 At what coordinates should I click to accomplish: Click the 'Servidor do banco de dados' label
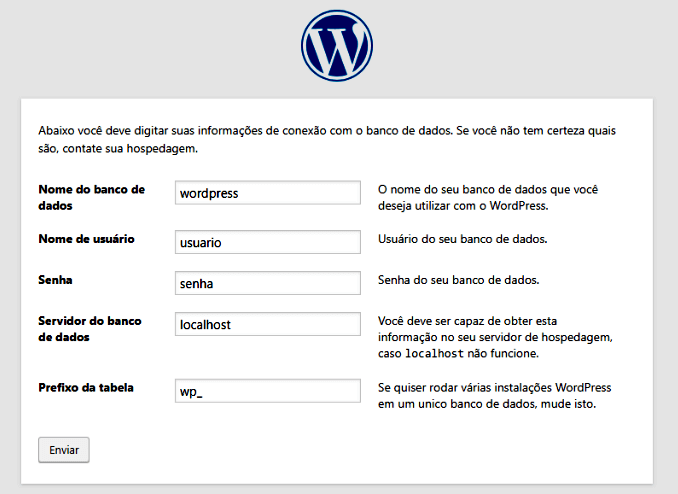90,329
